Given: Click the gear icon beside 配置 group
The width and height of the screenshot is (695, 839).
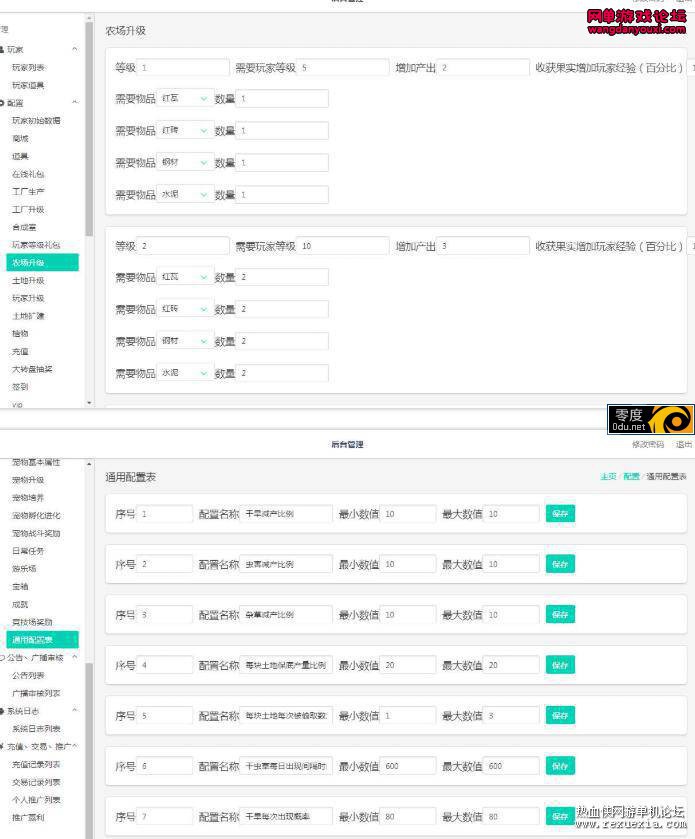Looking at the screenshot, I should [x=2, y=103].
